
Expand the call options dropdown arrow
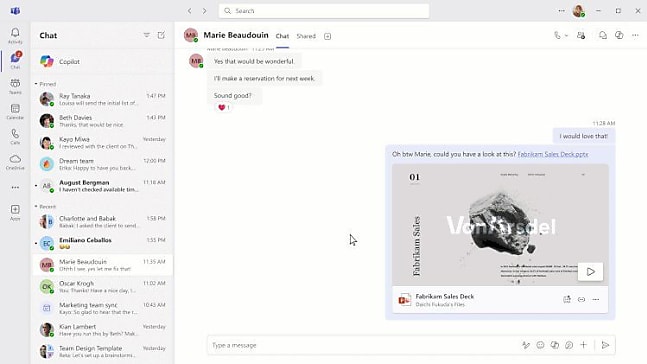coord(567,35)
